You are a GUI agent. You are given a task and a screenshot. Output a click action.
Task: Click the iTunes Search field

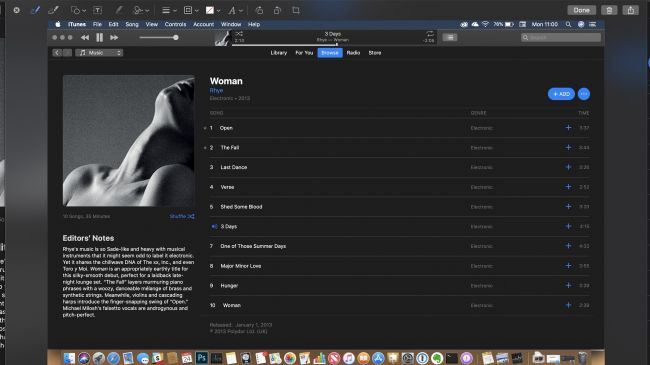560,37
